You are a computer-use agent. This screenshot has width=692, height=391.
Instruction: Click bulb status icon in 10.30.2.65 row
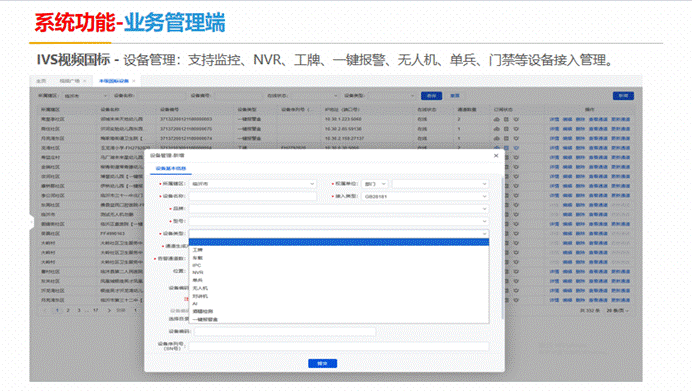[x=516, y=129]
